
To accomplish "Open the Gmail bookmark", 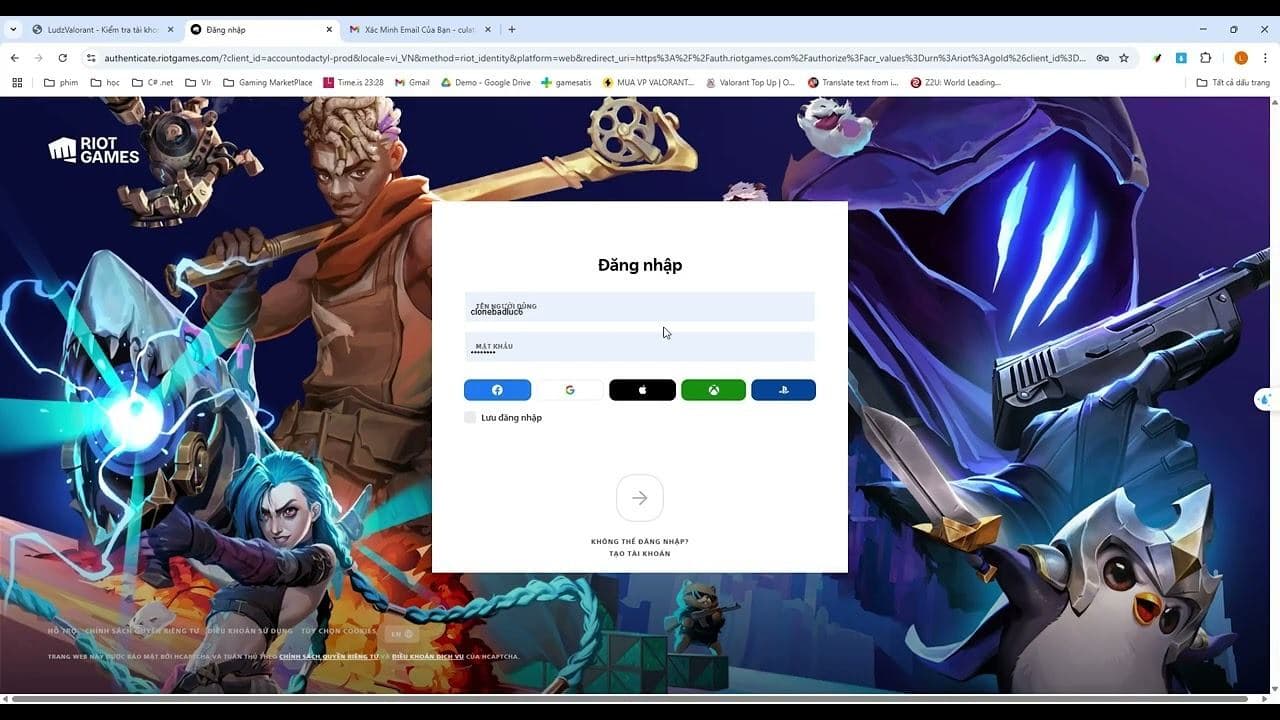I will pyautogui.click(x=412, y=83).
